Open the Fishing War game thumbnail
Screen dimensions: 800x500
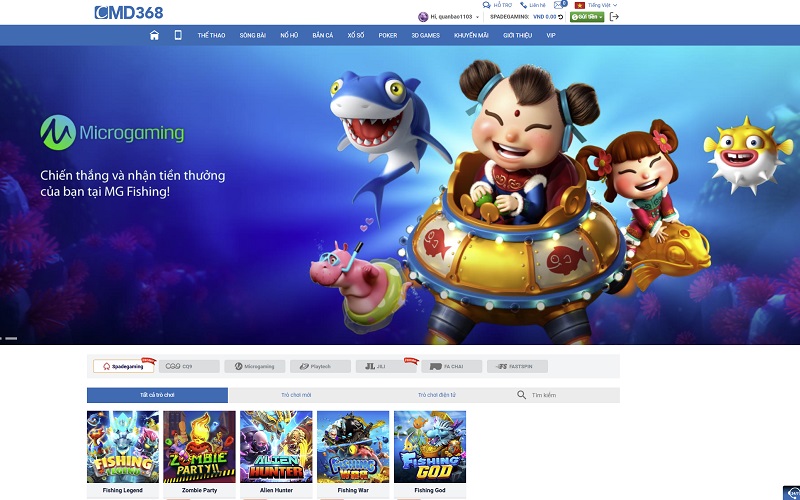[353, 447]
